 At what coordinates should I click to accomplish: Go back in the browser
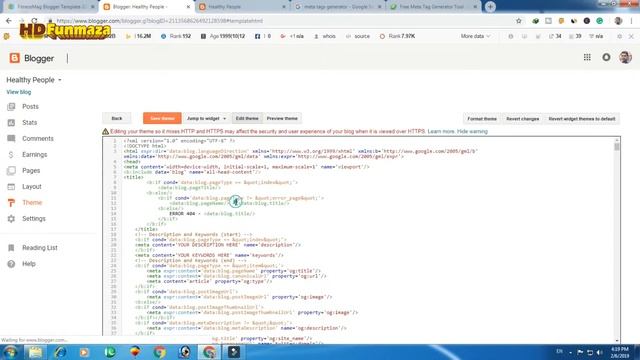click(x=9, y=21)
